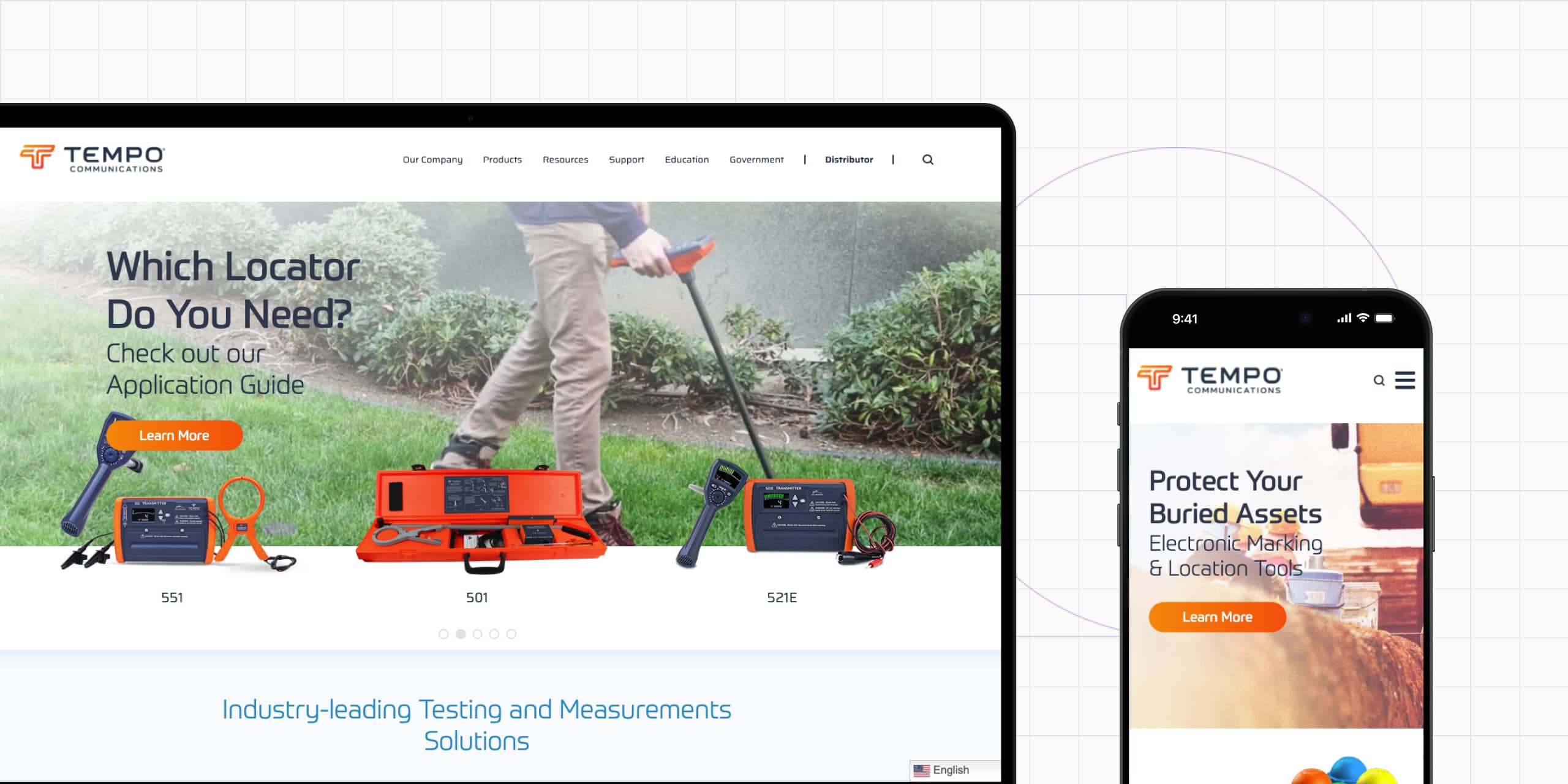Select the fifth carousel dot

tap(511, 634)
